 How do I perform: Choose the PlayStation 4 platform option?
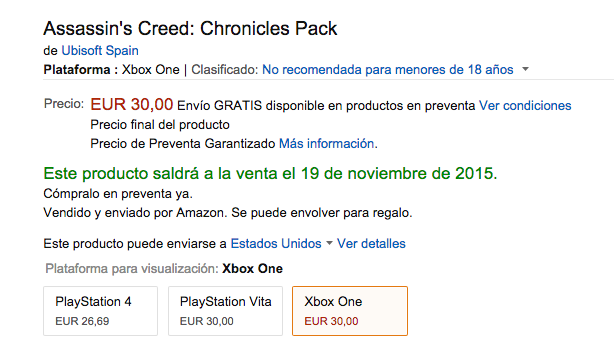point(101,311)
